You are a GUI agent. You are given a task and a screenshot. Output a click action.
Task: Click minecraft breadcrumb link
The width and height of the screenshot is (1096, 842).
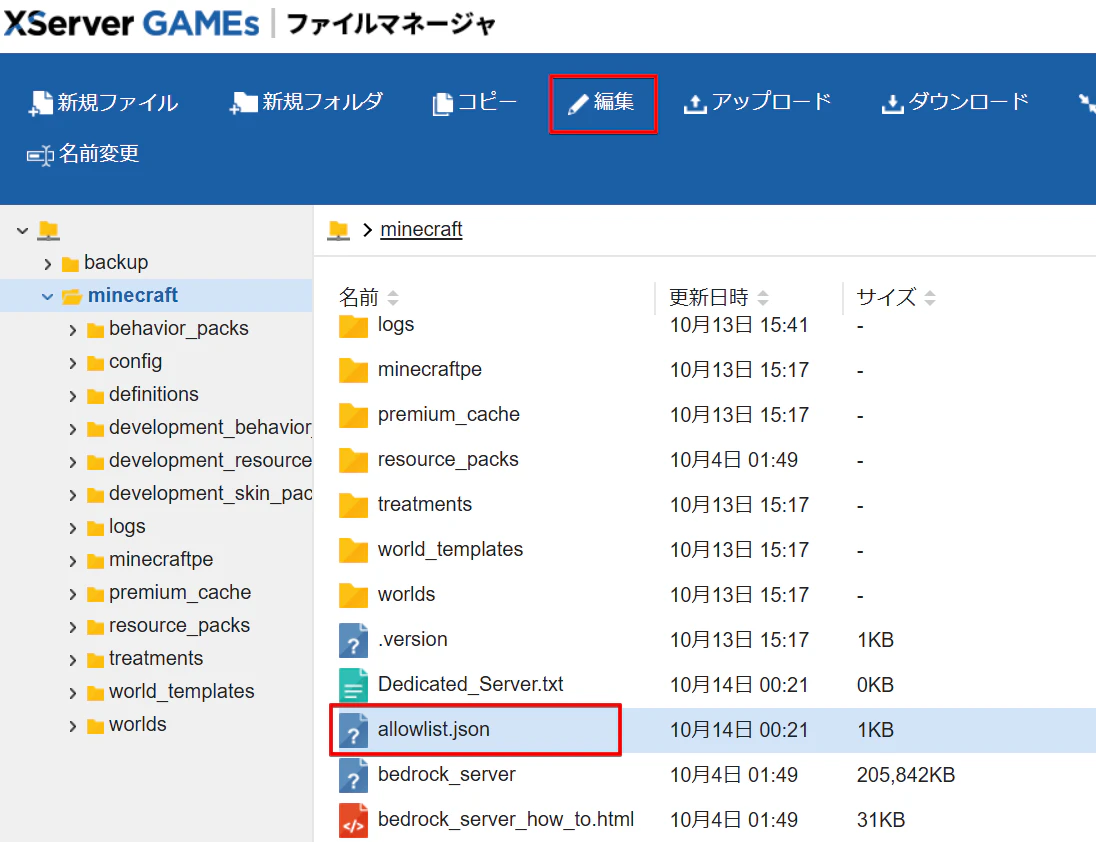click(421, 229)
